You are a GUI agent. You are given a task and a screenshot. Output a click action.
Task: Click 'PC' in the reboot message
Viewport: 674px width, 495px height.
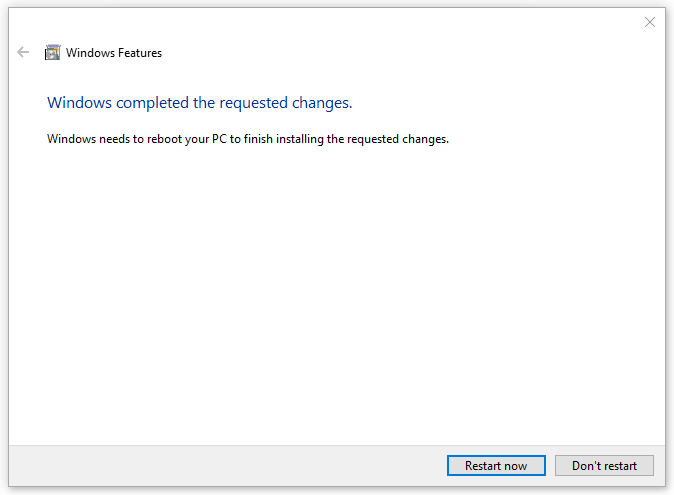pyautogui.click(x=219, y=139)
